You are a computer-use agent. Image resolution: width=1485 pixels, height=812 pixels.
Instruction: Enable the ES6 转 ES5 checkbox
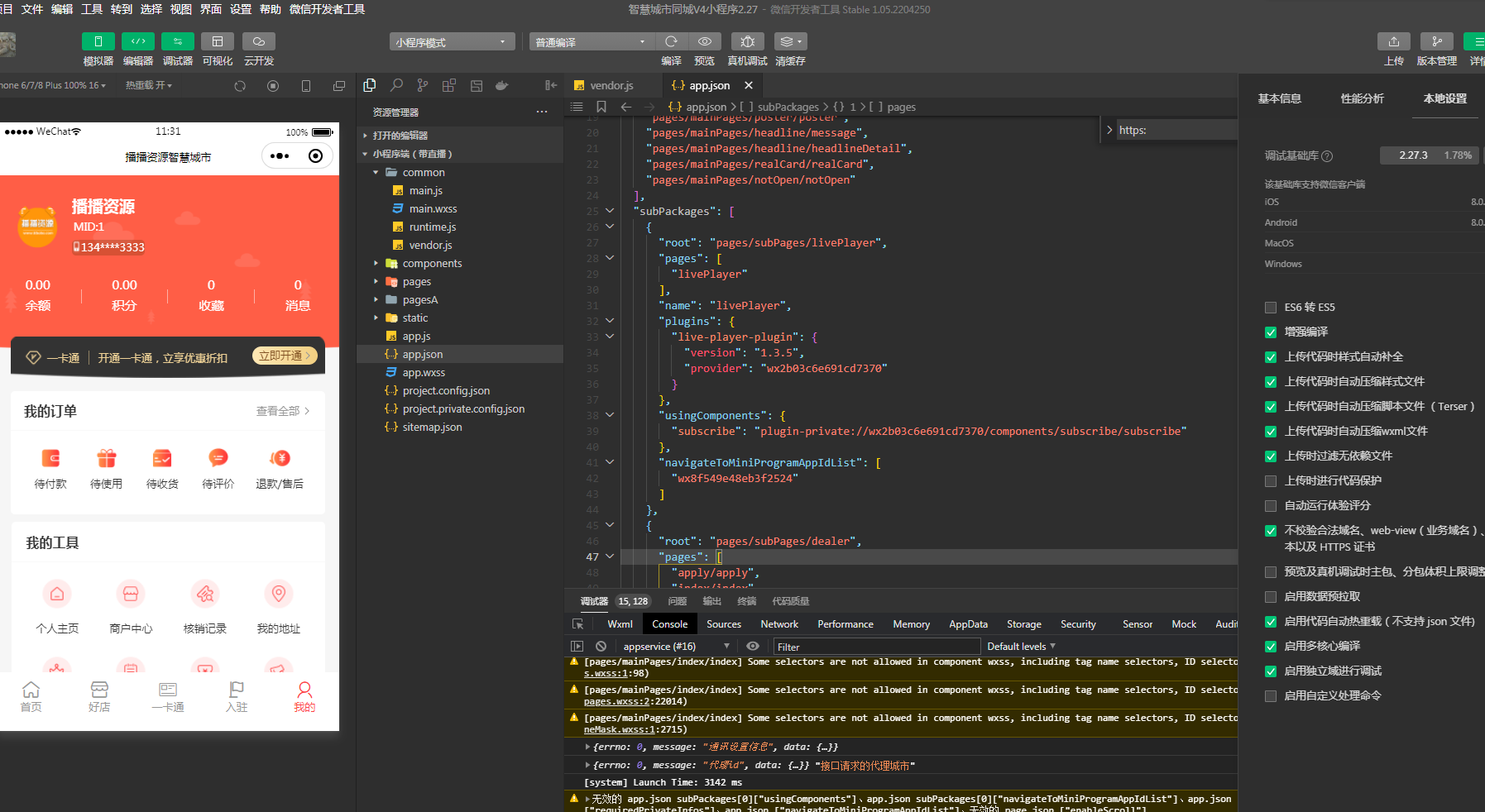point(1271,308)
